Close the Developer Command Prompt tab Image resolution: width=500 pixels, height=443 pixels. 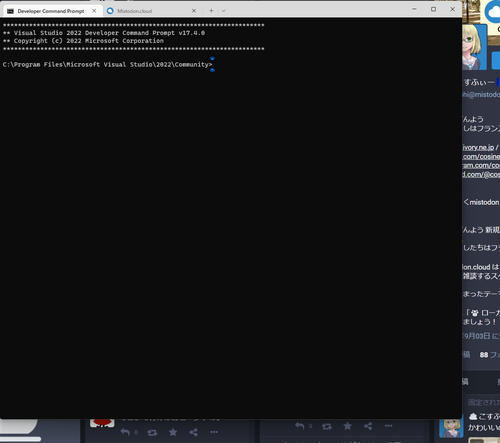pos(94,11)
